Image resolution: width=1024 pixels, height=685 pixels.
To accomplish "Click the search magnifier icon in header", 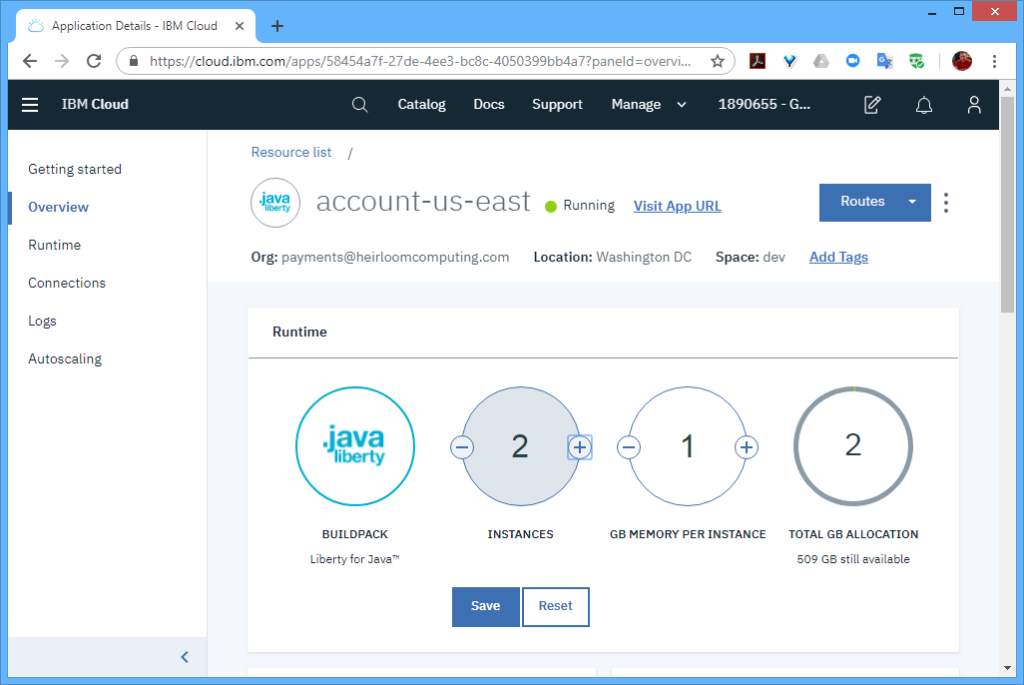I will [x=359, y=104].
